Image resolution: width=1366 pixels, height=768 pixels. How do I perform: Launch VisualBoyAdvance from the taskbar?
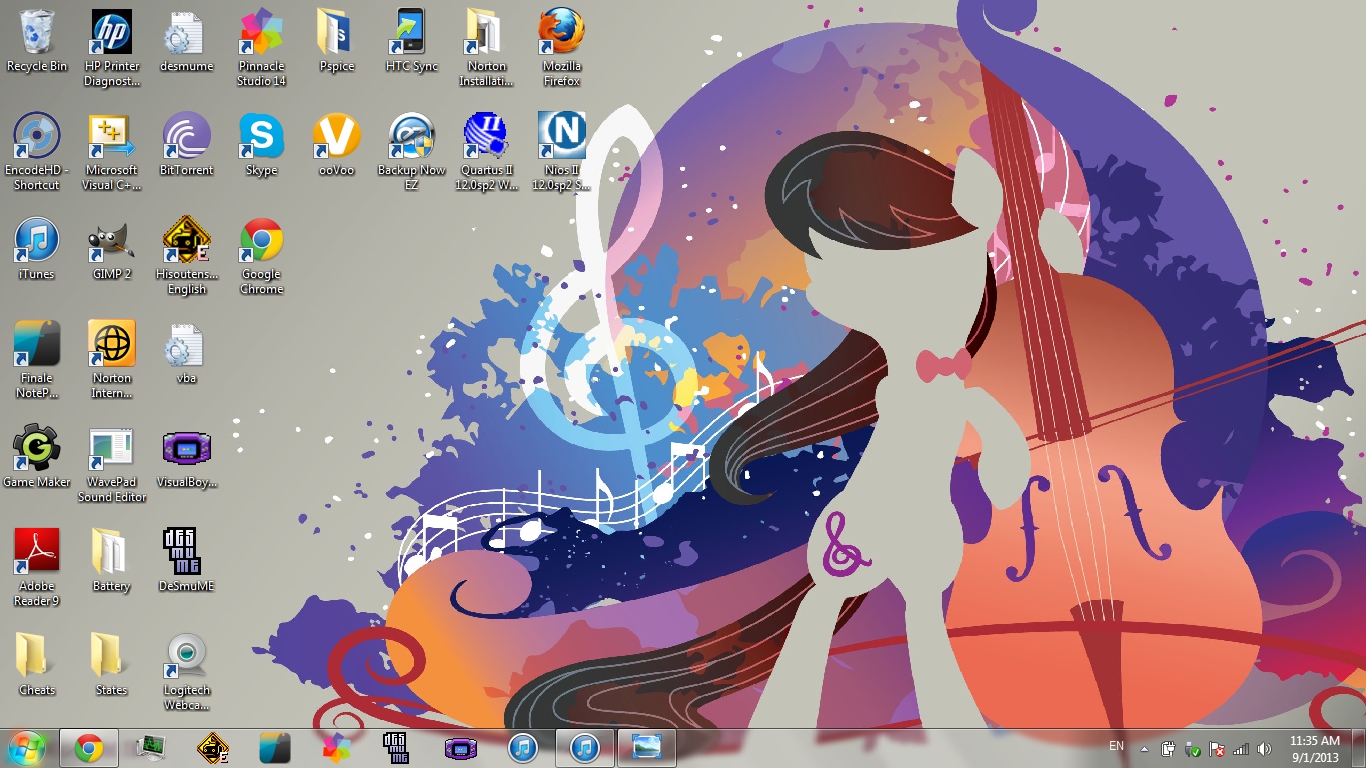(461, 748)
